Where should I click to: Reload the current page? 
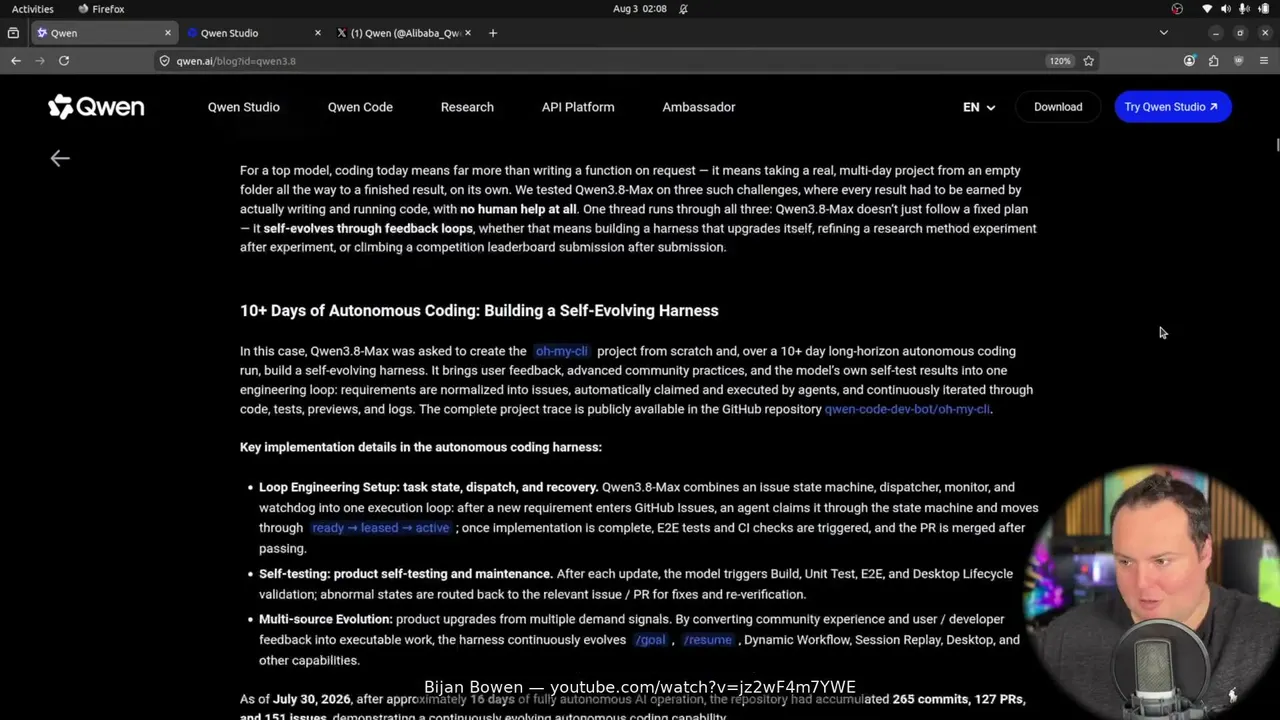(x=64, y=61)
